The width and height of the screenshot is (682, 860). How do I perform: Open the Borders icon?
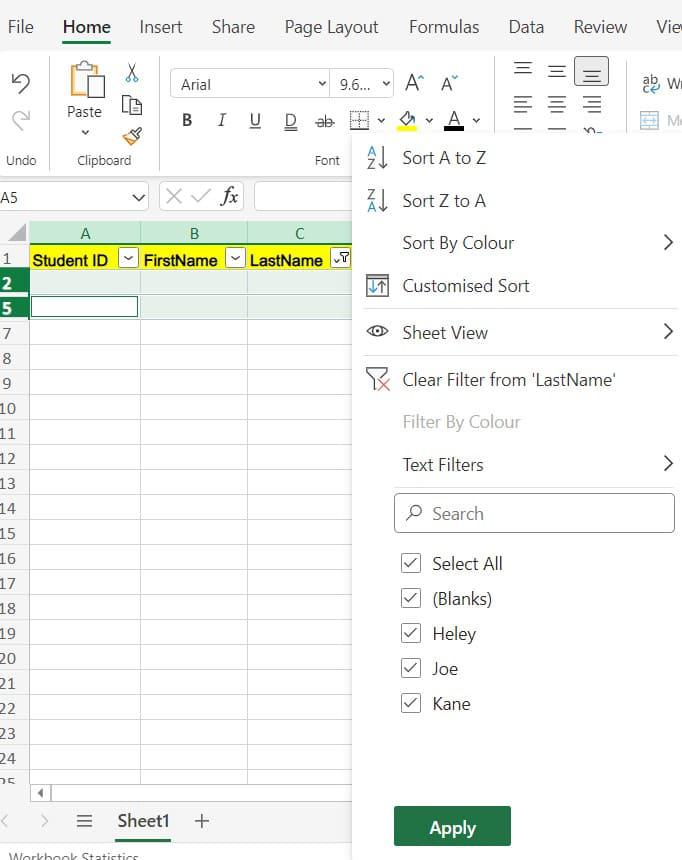(x=359, y=120)
